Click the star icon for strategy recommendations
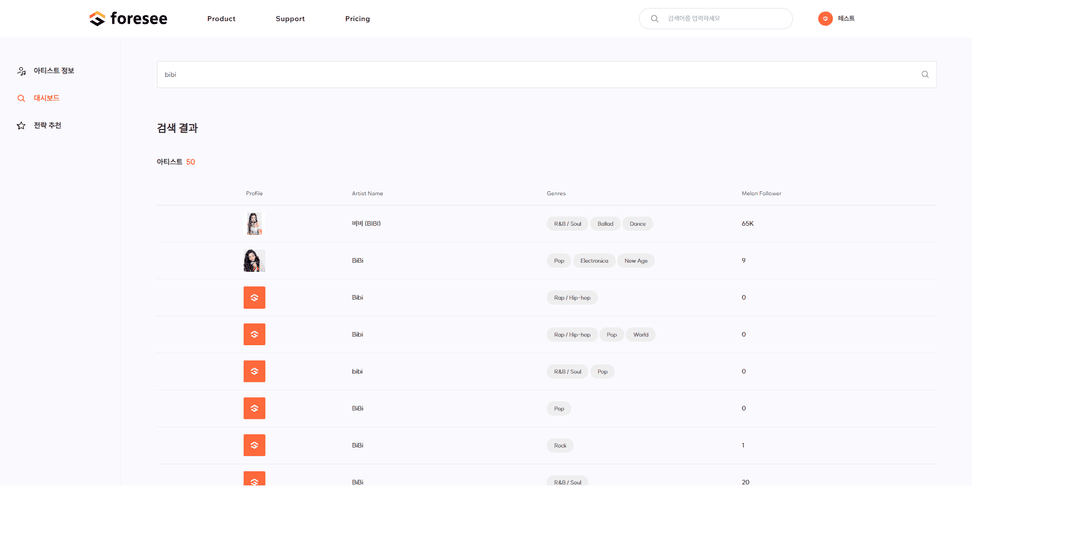 21,126
